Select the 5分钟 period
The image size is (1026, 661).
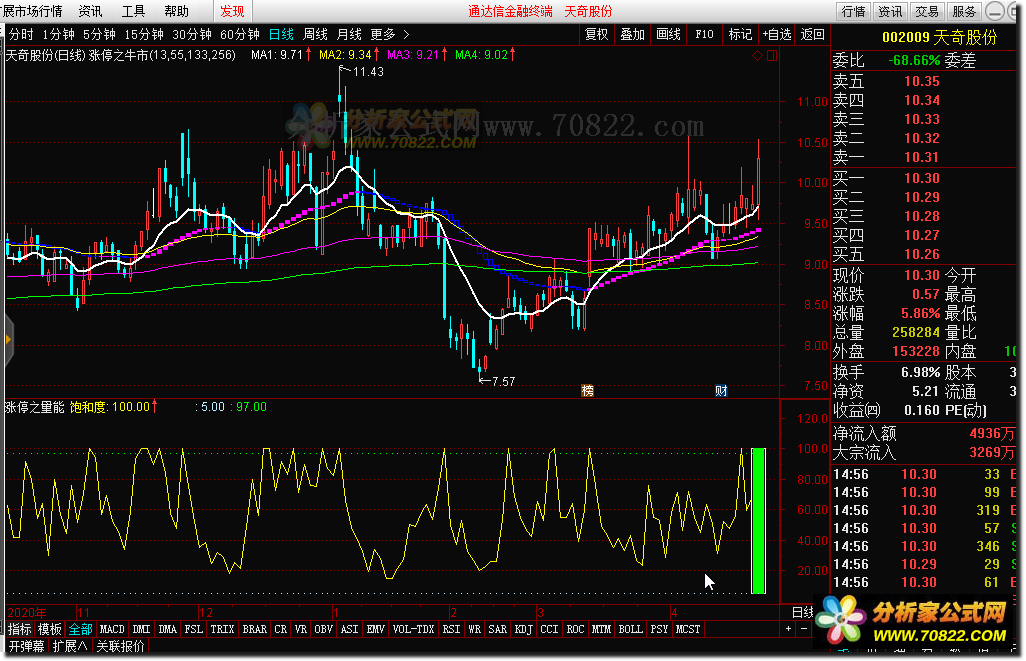(x=99, y=34)
